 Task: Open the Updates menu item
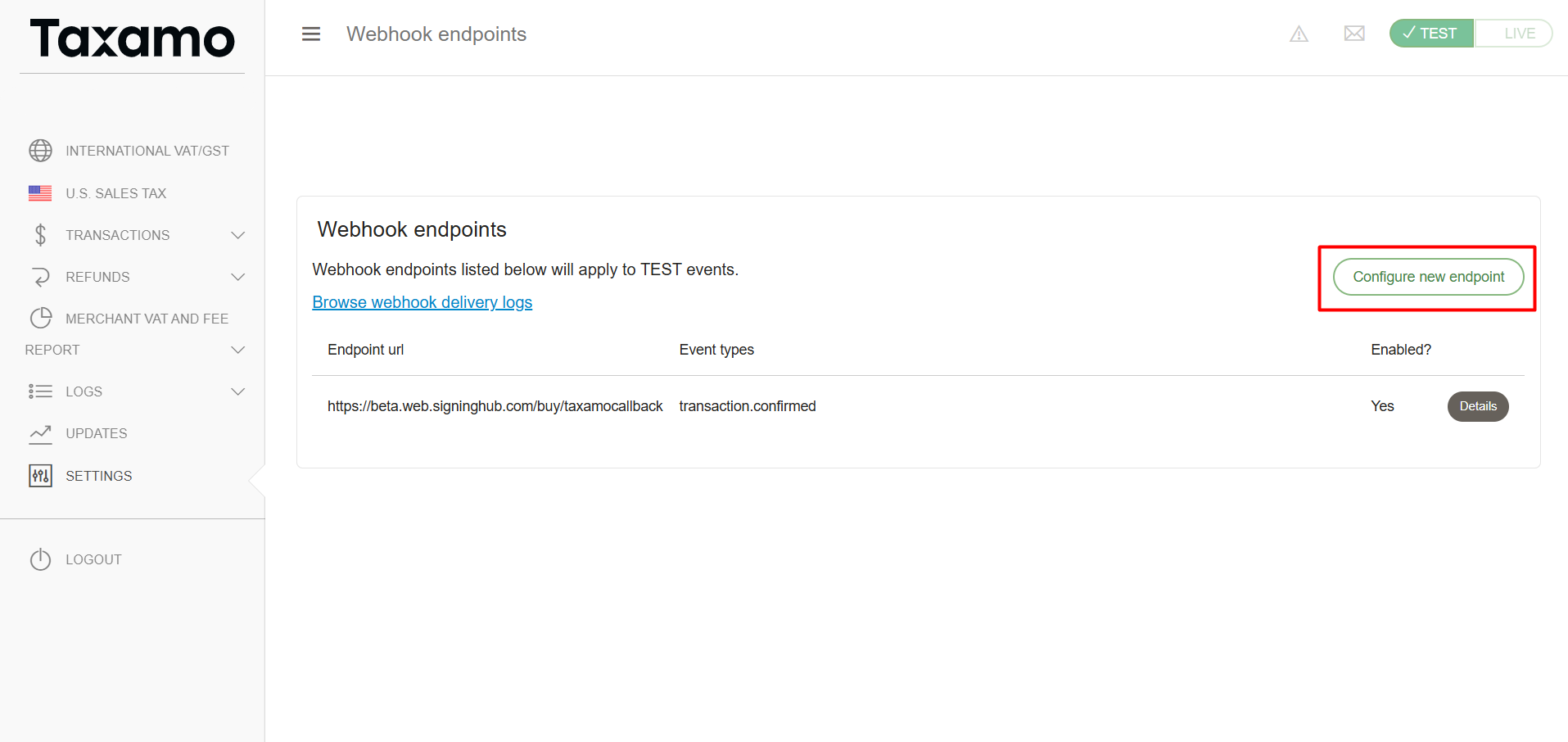(x=96, y=433)
